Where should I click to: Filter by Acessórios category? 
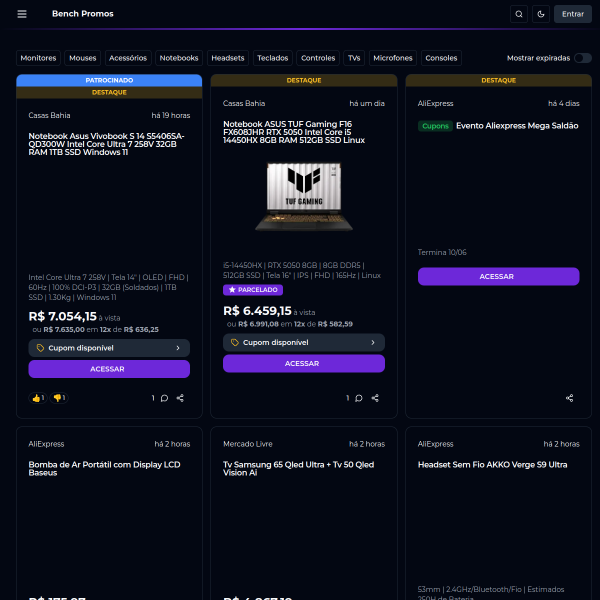click(128, 58)
